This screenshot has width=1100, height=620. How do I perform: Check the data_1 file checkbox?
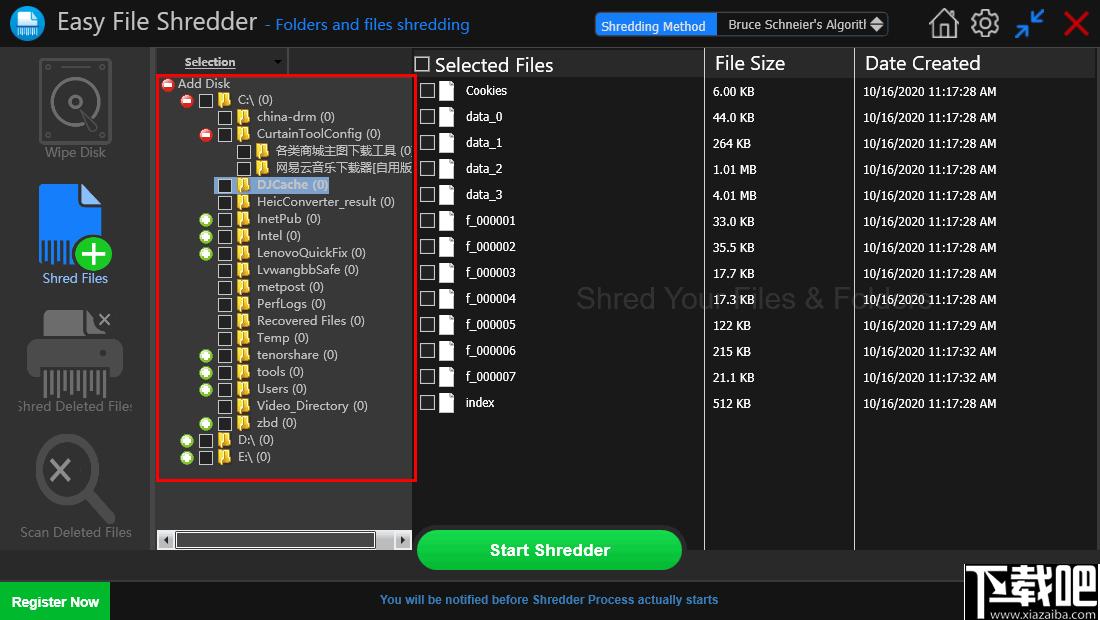pyautogui.click(x=427, y=143)
